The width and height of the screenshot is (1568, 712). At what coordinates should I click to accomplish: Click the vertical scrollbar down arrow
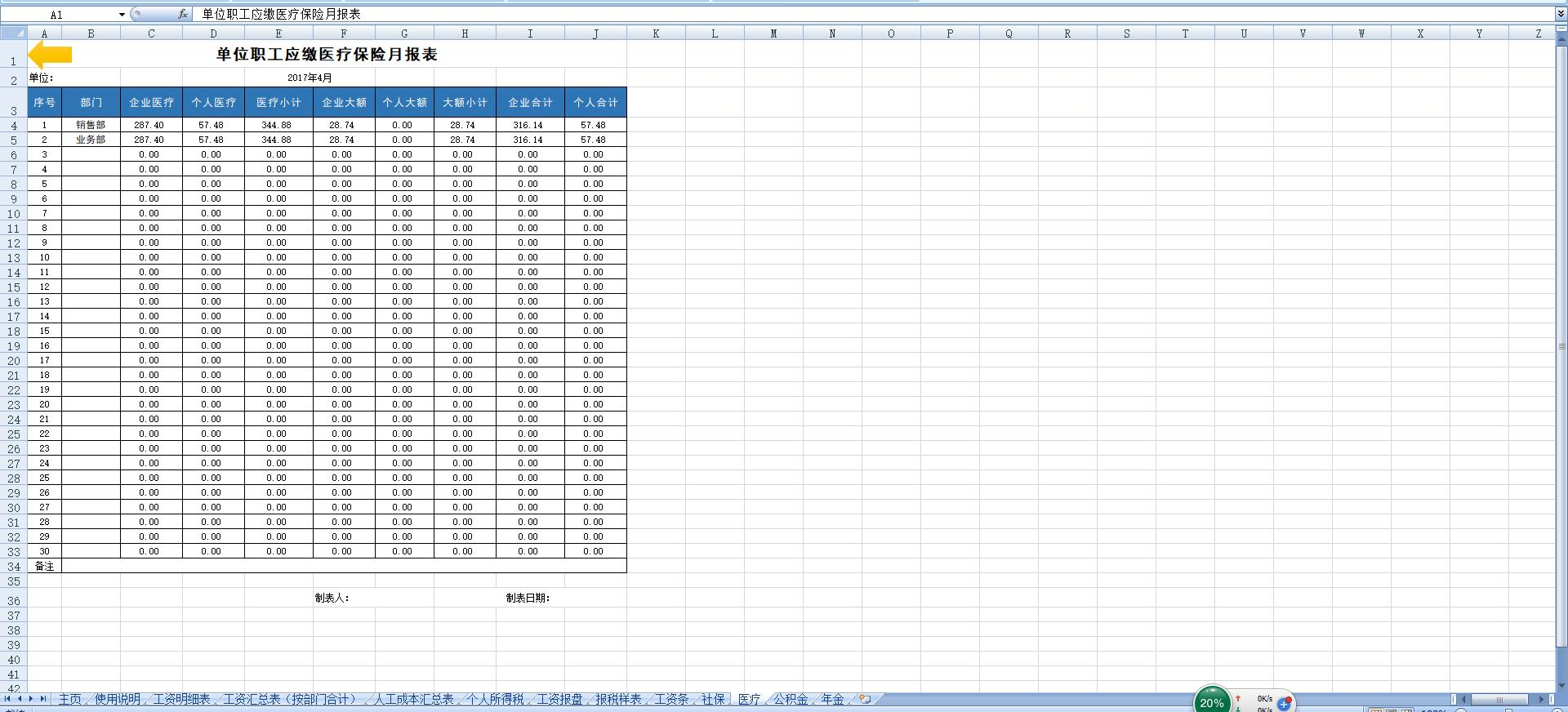1561,685
